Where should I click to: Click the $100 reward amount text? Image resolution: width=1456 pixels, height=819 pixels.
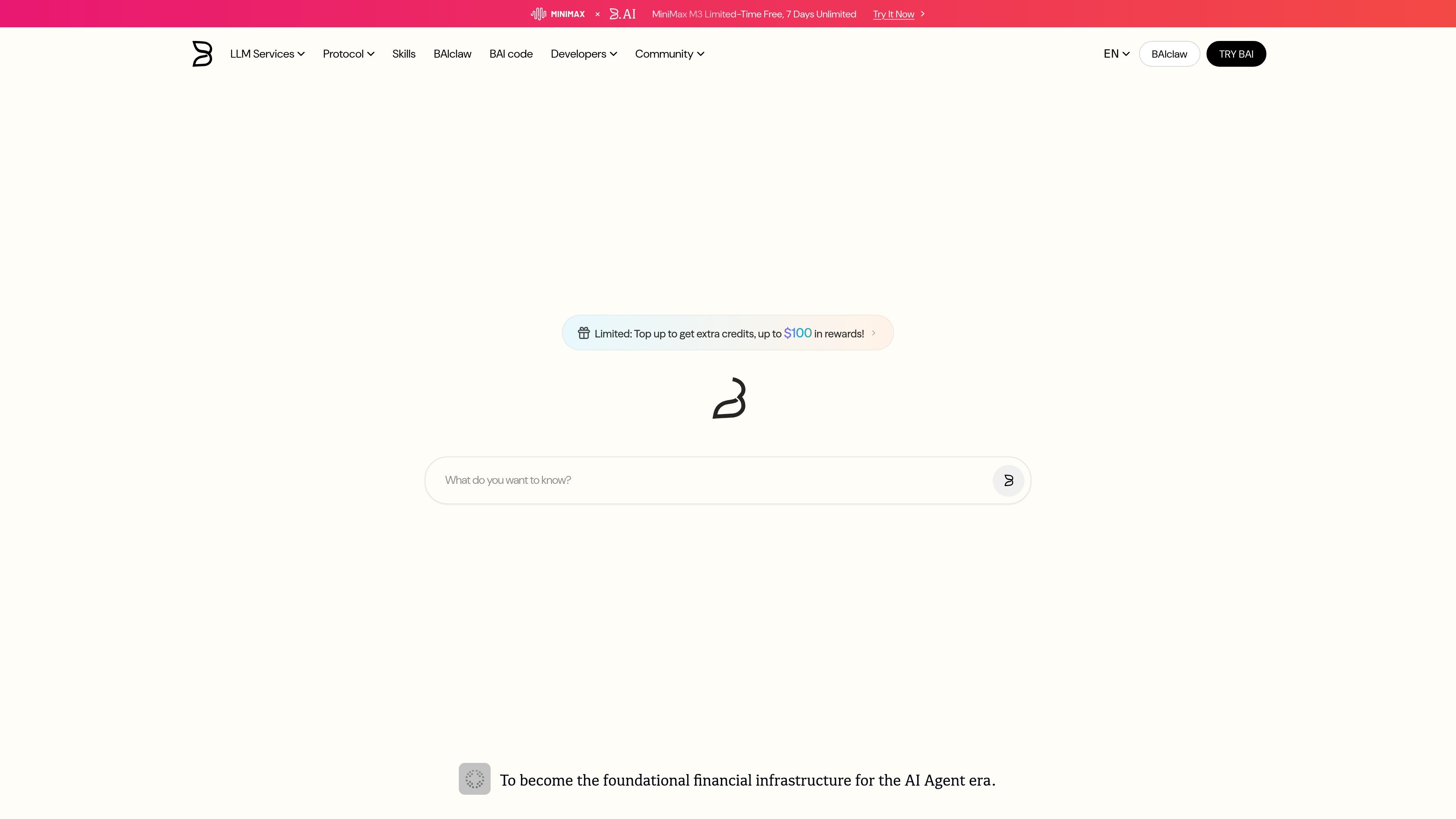797,333
